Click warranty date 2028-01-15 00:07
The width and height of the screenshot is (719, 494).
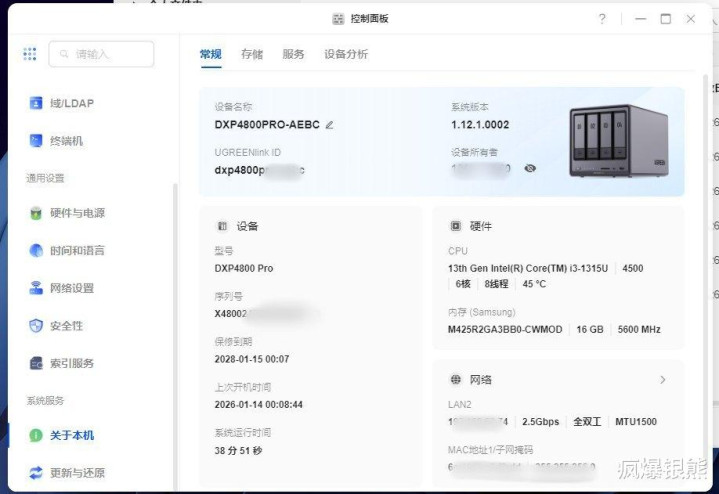(x=252, y=359)
